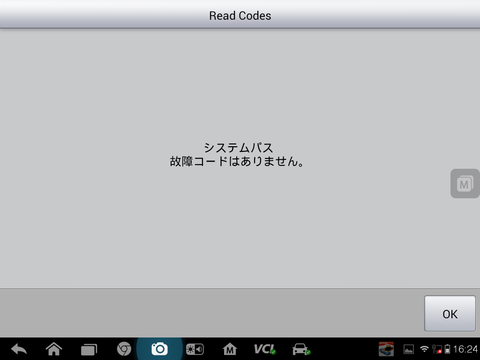Take a screenshot with the camera icon

point(159,349)
